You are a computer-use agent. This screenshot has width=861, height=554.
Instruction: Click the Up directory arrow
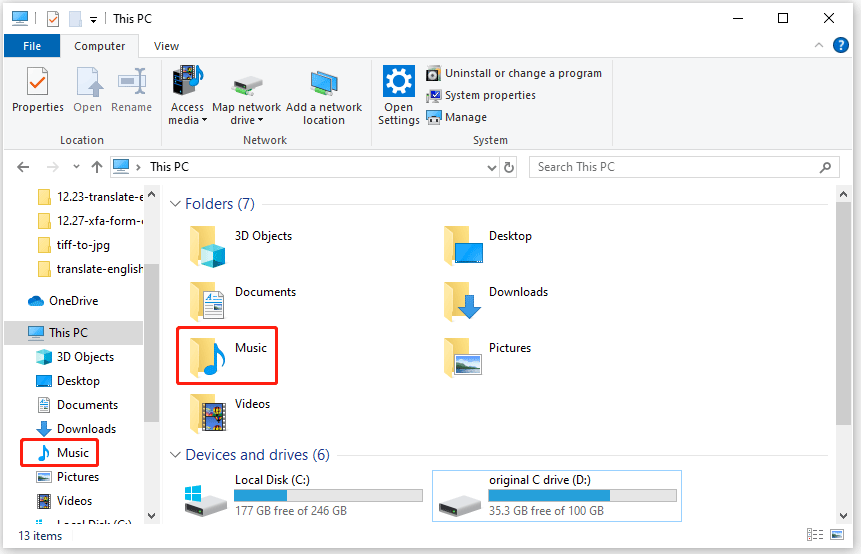[97, 167]
